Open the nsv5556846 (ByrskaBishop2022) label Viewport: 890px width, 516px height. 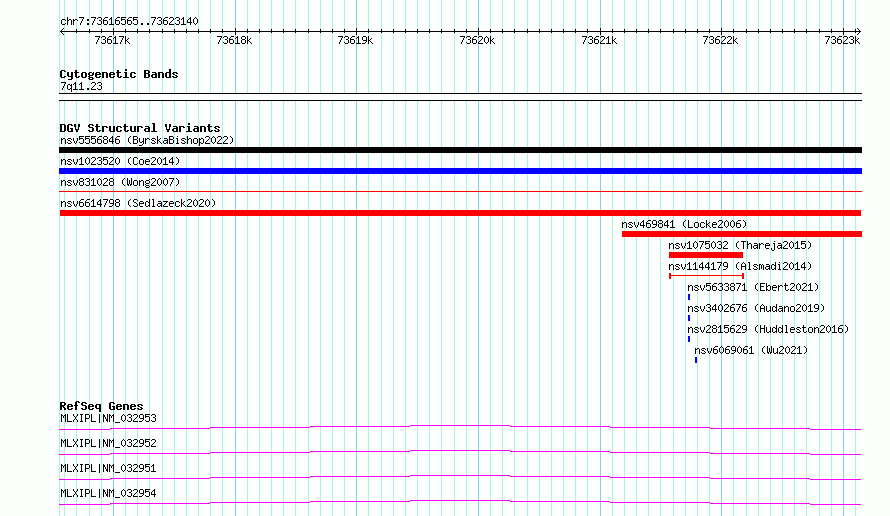(x=147, y=140)
